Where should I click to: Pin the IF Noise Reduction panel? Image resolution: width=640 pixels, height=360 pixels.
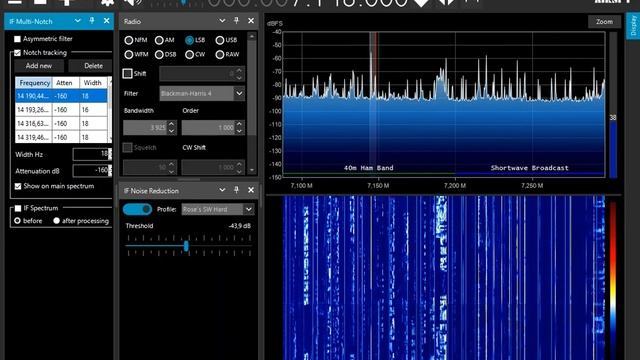[236, 190]
